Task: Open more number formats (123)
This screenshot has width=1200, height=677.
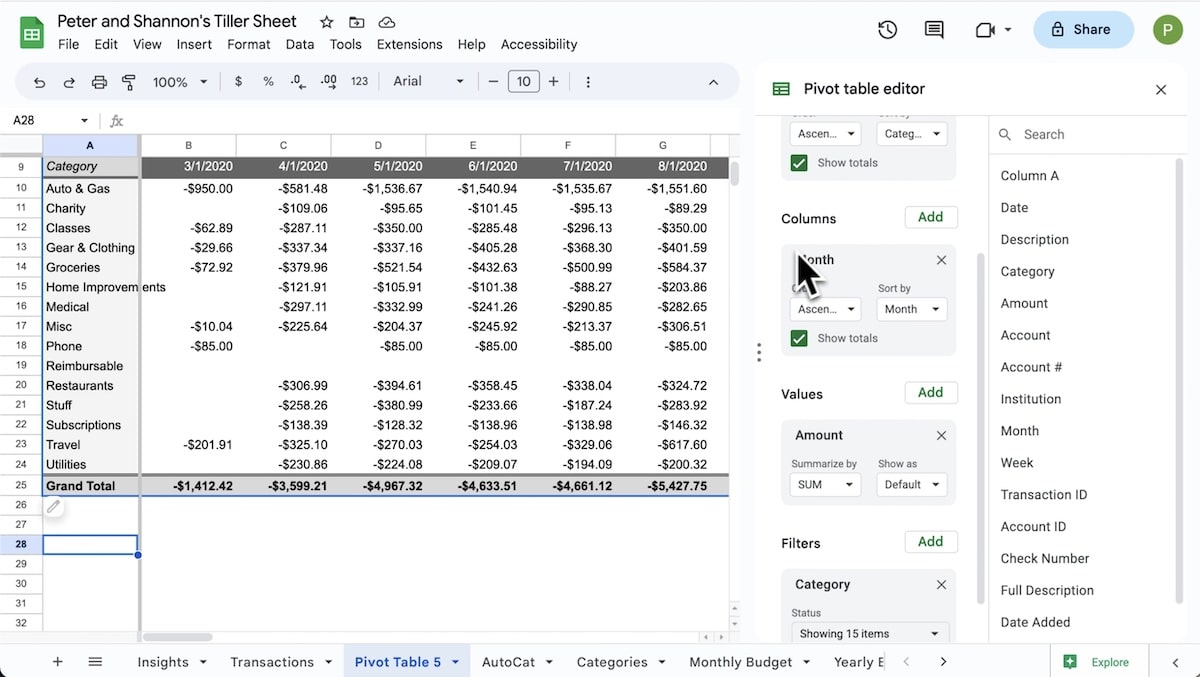Action: click(360, 82)
